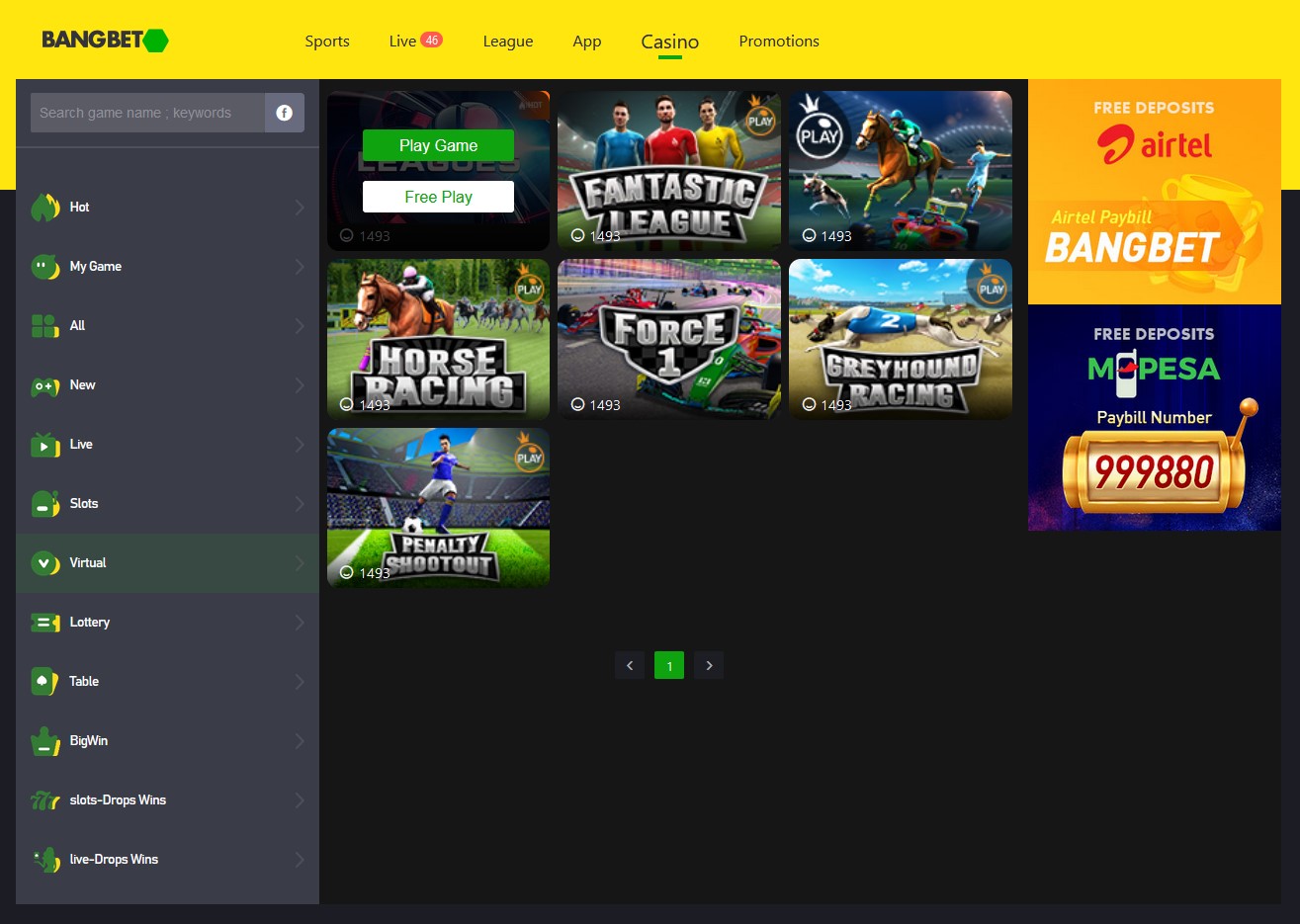Click the BigWin label

tap(89, 741)
